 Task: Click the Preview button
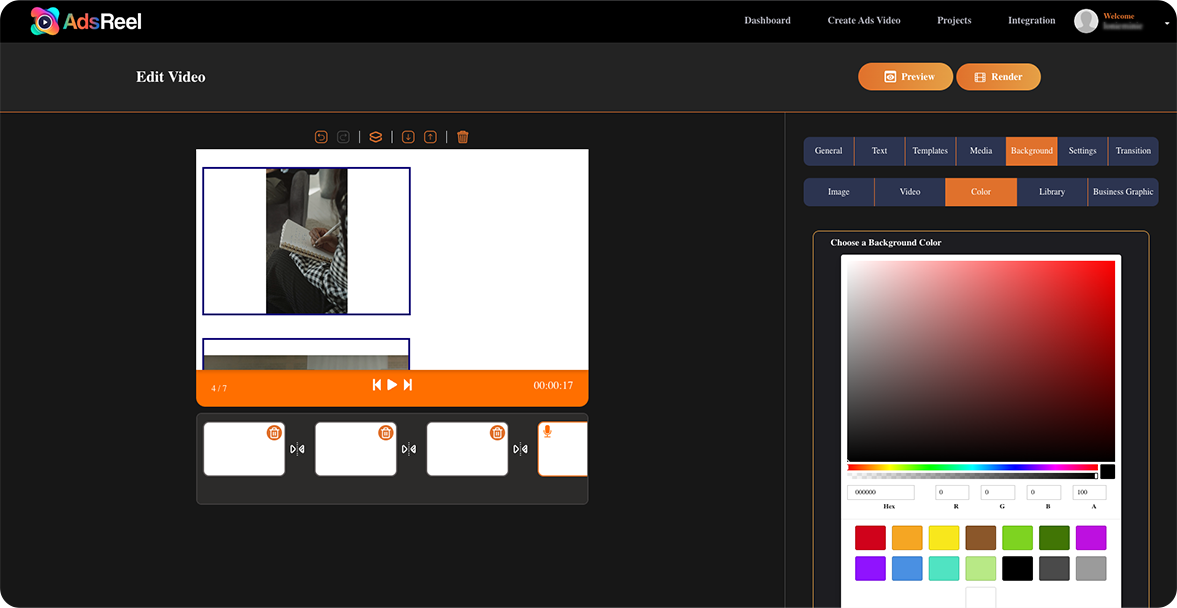pyautogui.click(x=905, y=76)
